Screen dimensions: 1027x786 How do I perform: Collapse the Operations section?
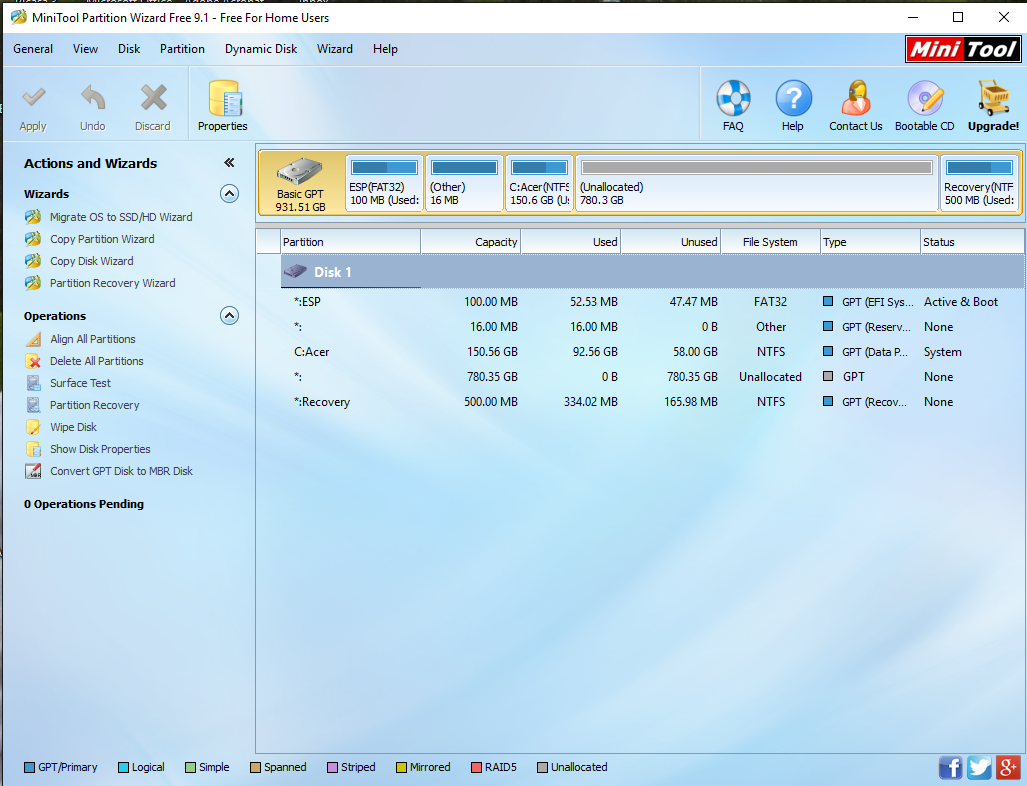point(229,316)
